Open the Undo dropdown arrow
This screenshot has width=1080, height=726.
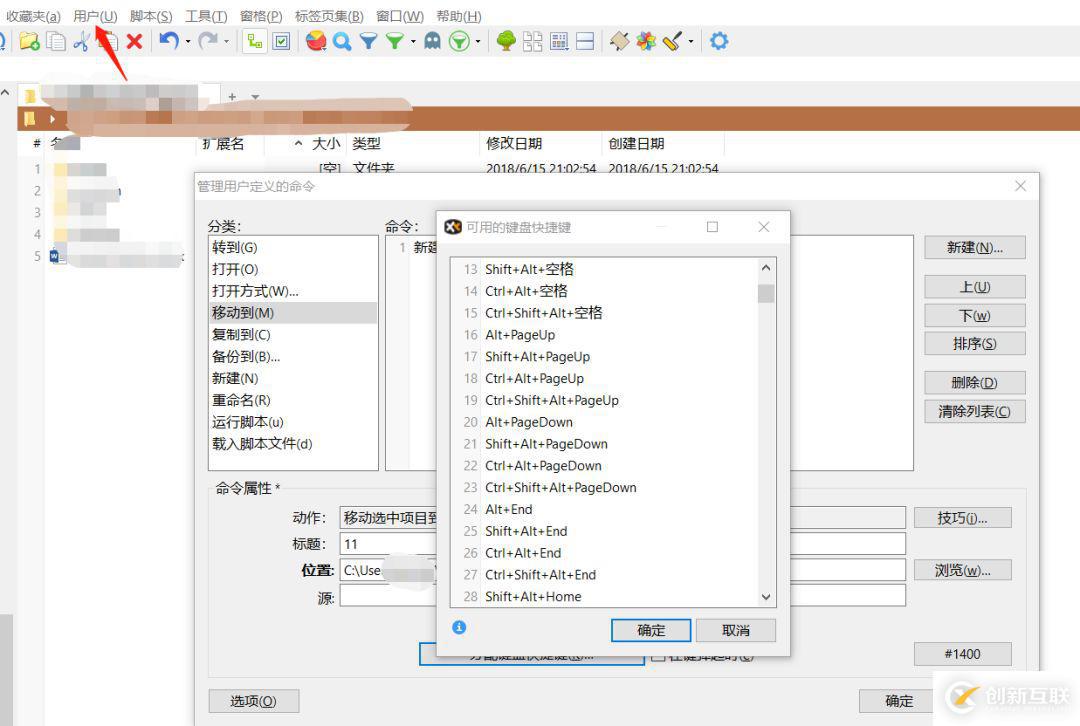(186, 41)
